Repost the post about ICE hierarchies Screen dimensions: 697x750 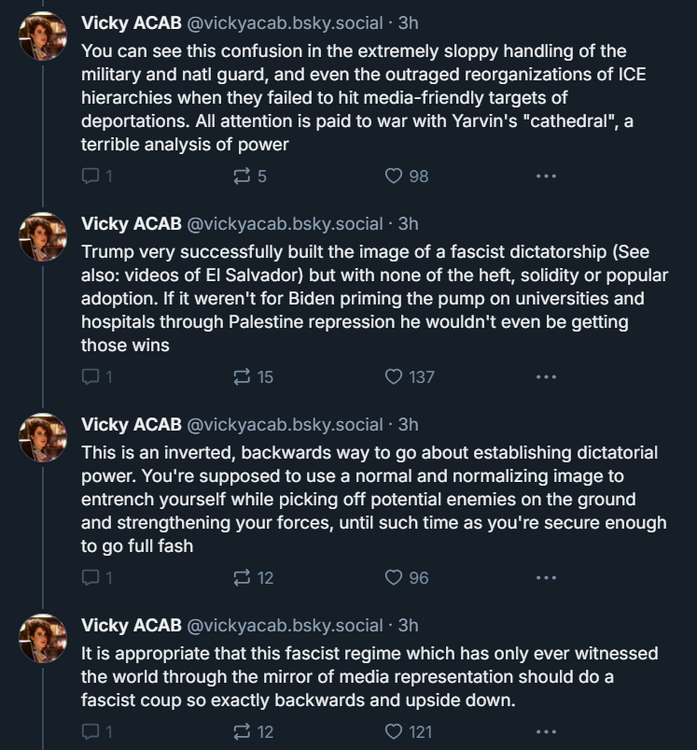[240, 176]
